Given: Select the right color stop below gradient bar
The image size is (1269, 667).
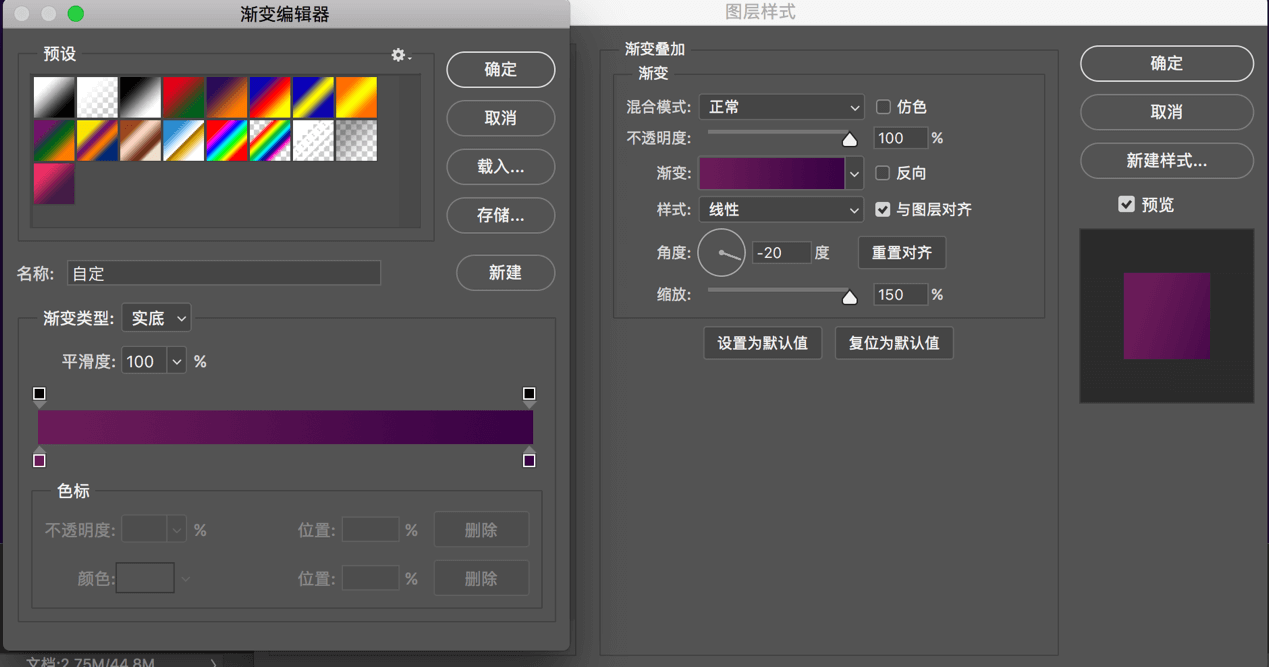Looking at the screenshot, I should click(x=529, y=460).
